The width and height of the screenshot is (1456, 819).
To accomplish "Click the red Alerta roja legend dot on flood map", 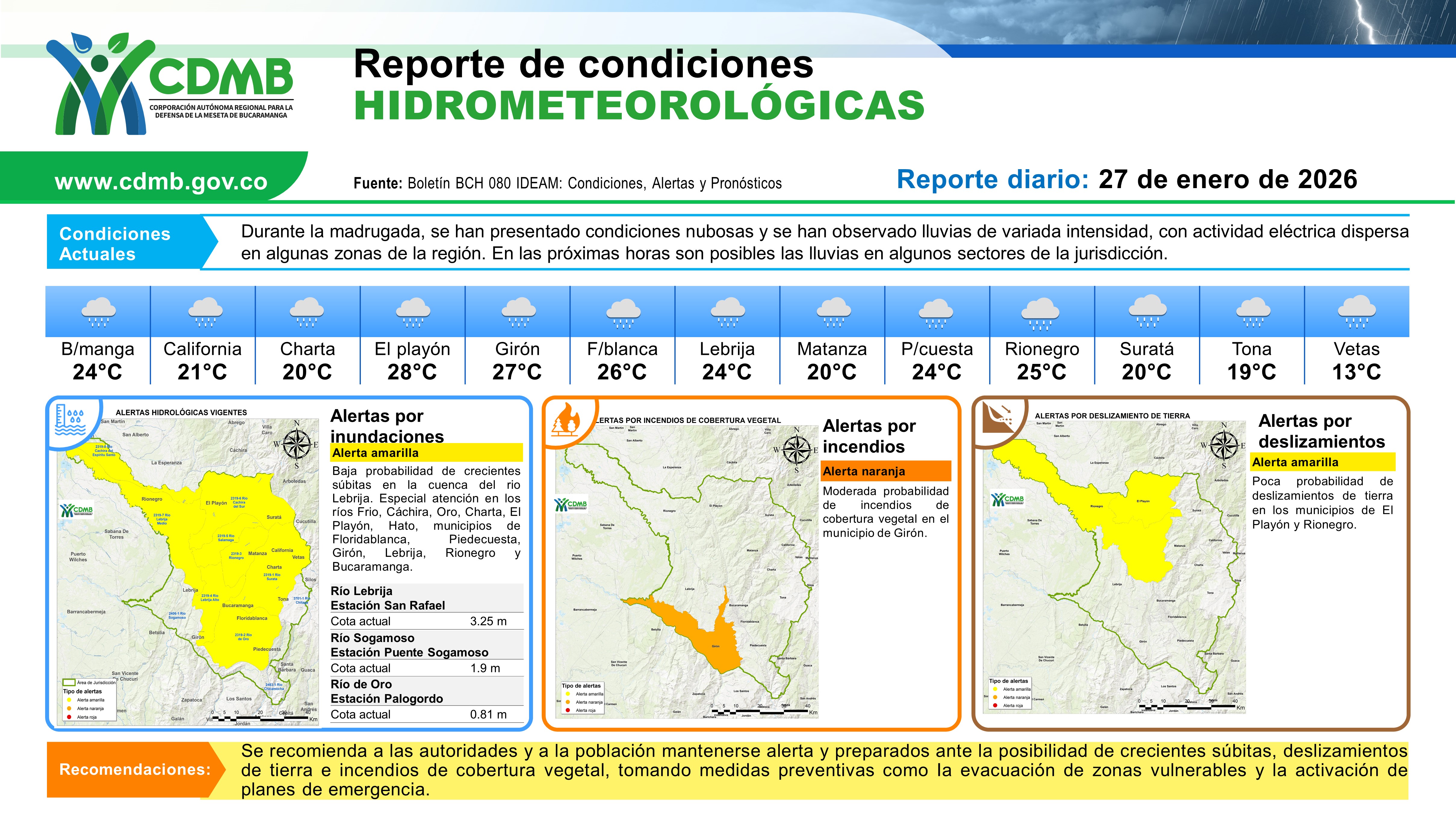I will [69, 717].
